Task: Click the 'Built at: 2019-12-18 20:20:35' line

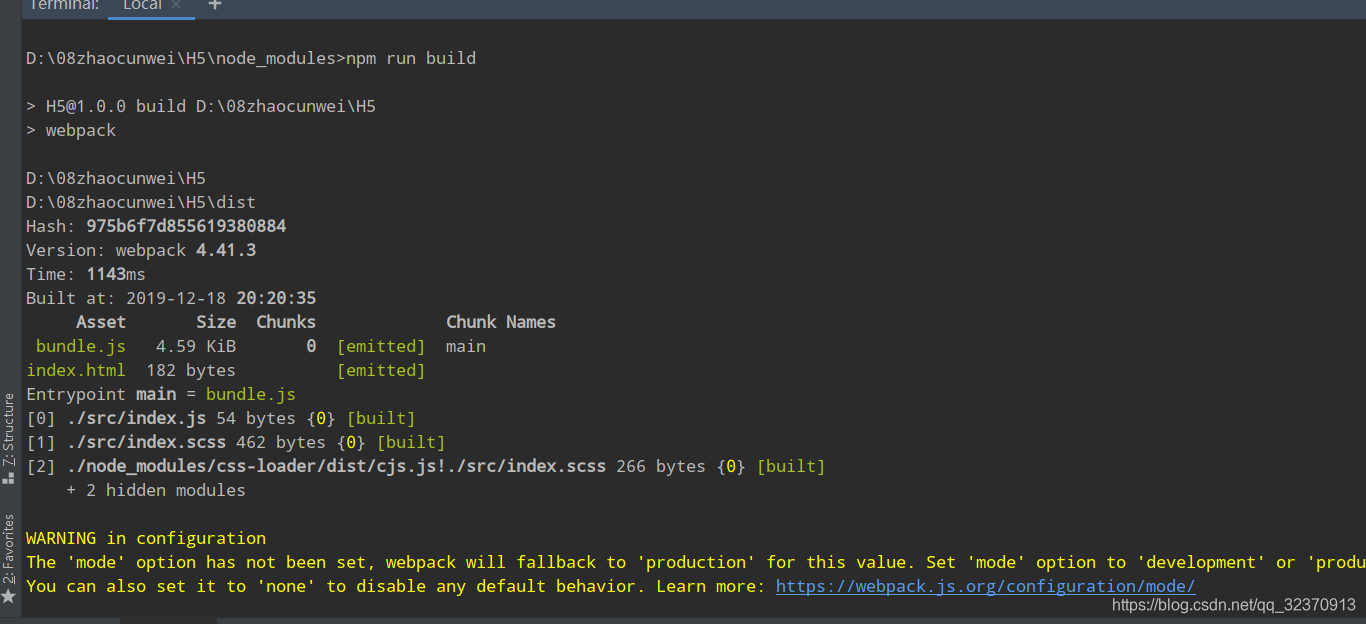Action: pyautogui.click(x=171, y=299)
